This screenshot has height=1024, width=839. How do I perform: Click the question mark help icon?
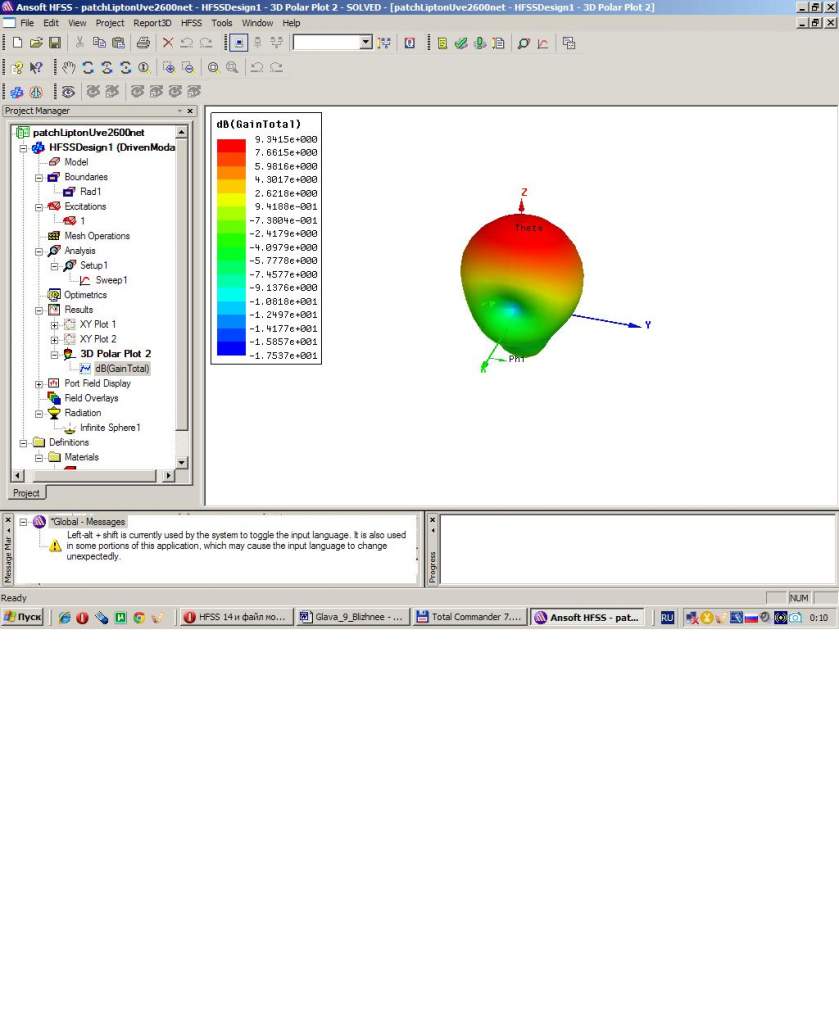coord(17,68)
